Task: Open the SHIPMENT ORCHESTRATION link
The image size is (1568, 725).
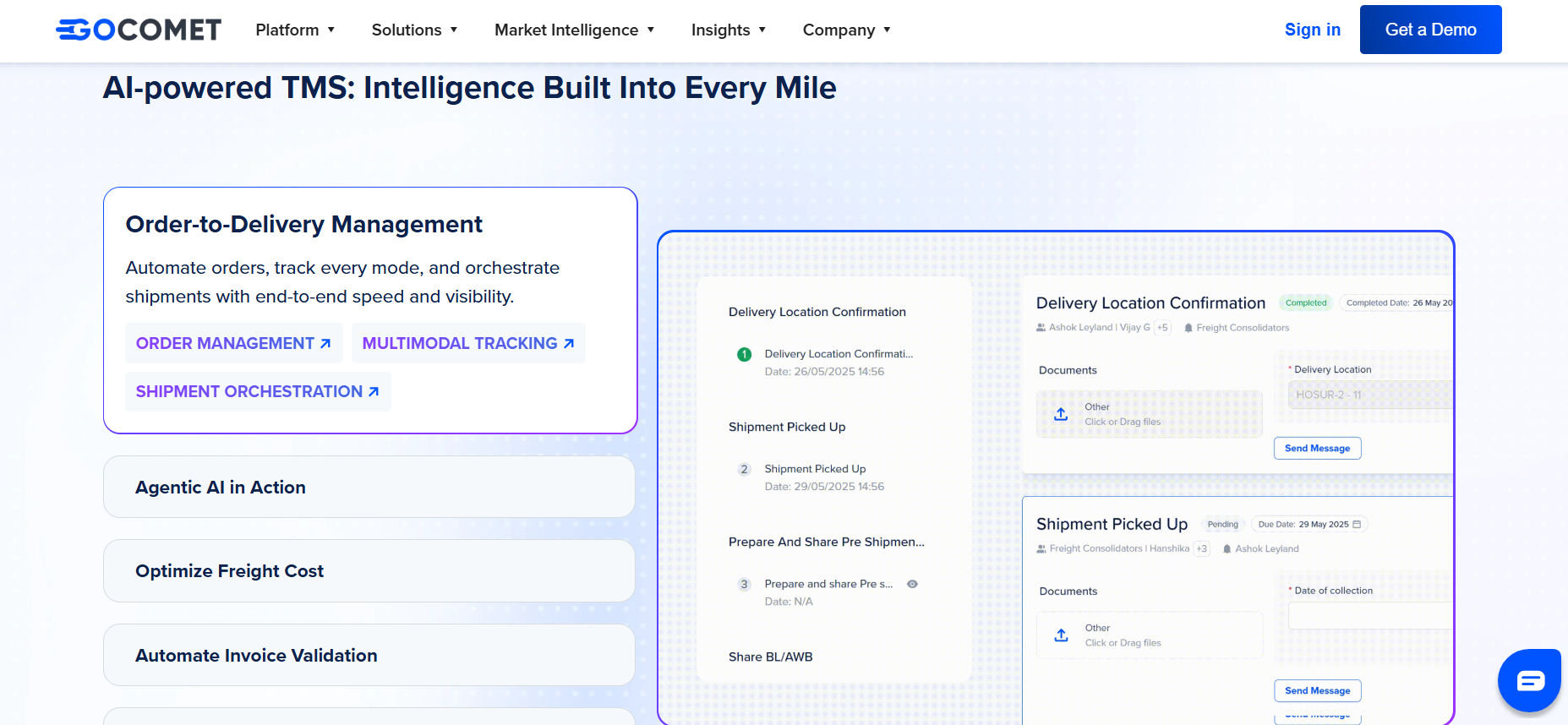Action: pyautogui.click(x=258, y=391)
